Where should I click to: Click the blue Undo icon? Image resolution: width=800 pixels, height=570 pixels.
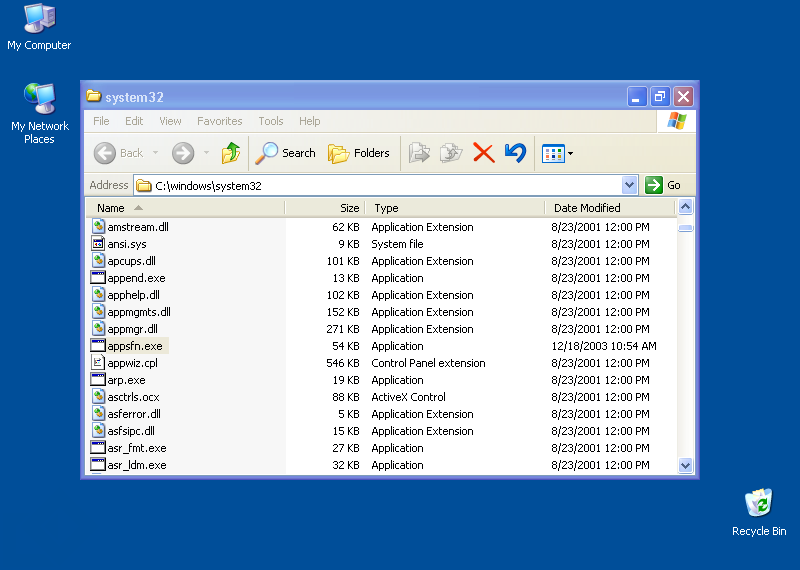click(x=515, y=153)
